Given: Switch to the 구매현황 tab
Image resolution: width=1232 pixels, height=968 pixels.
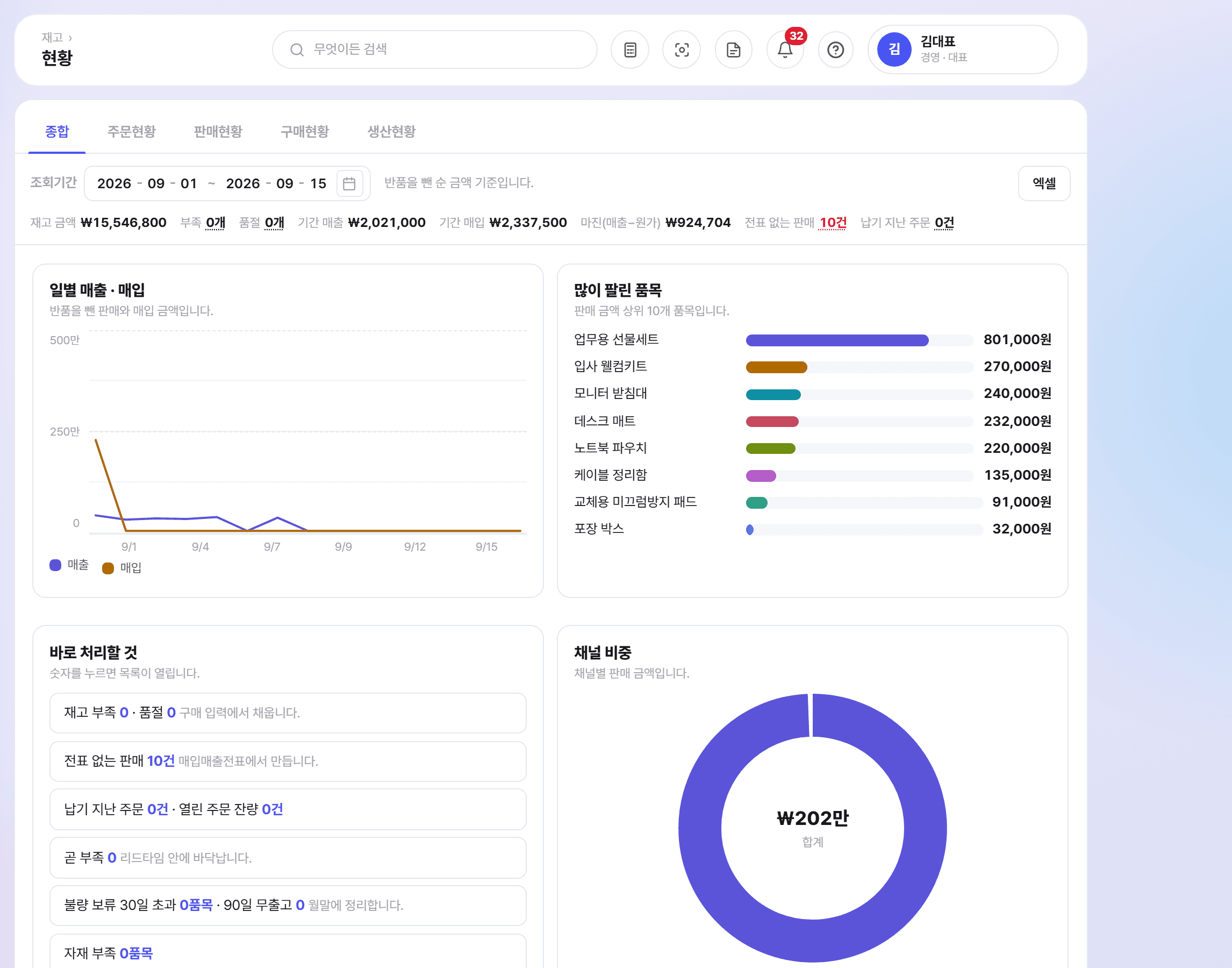Looking at the screenshot, I should click(x=305, y=131).
